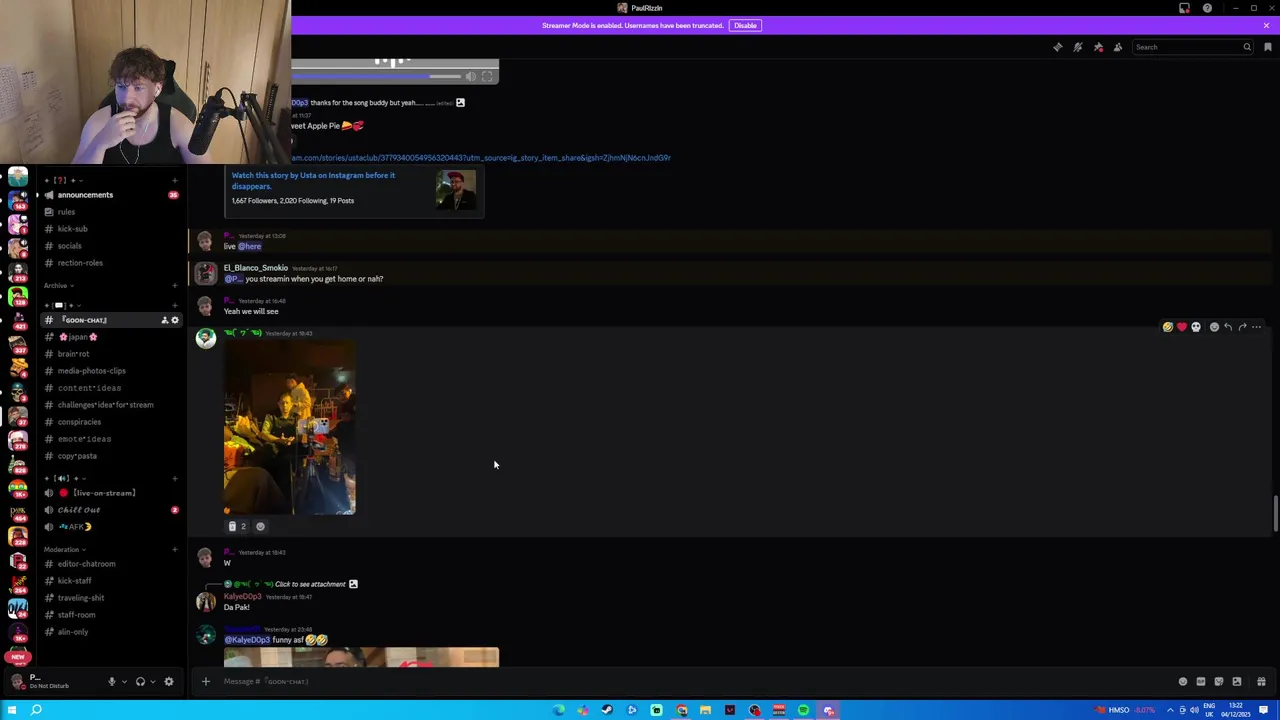
Task: Show pinned messages via pin icon
Action: tap(1098, 47)
